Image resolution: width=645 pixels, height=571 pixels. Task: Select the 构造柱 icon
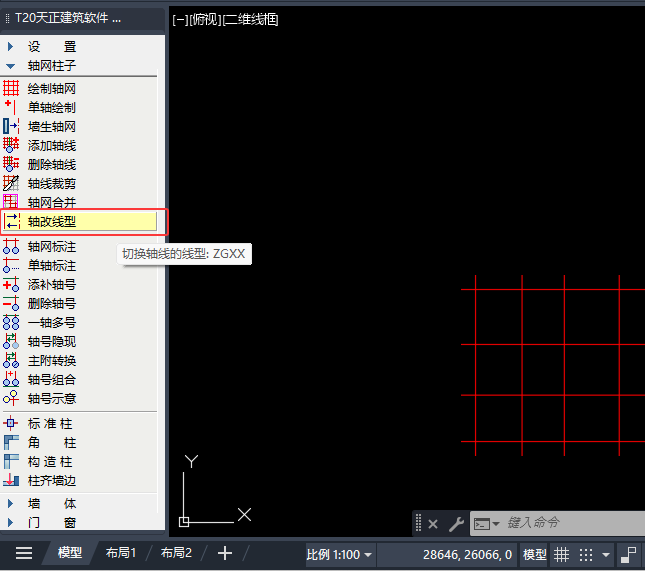(11, 461)
